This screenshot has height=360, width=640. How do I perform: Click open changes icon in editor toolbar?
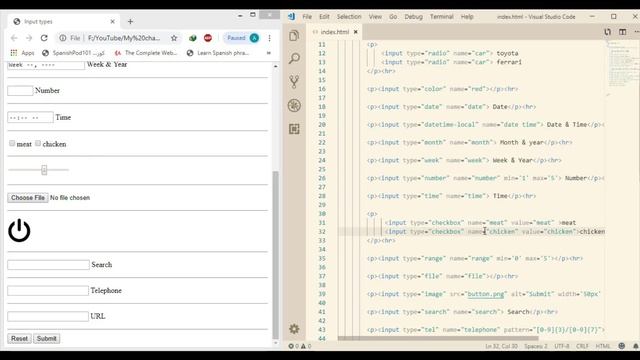607,32
